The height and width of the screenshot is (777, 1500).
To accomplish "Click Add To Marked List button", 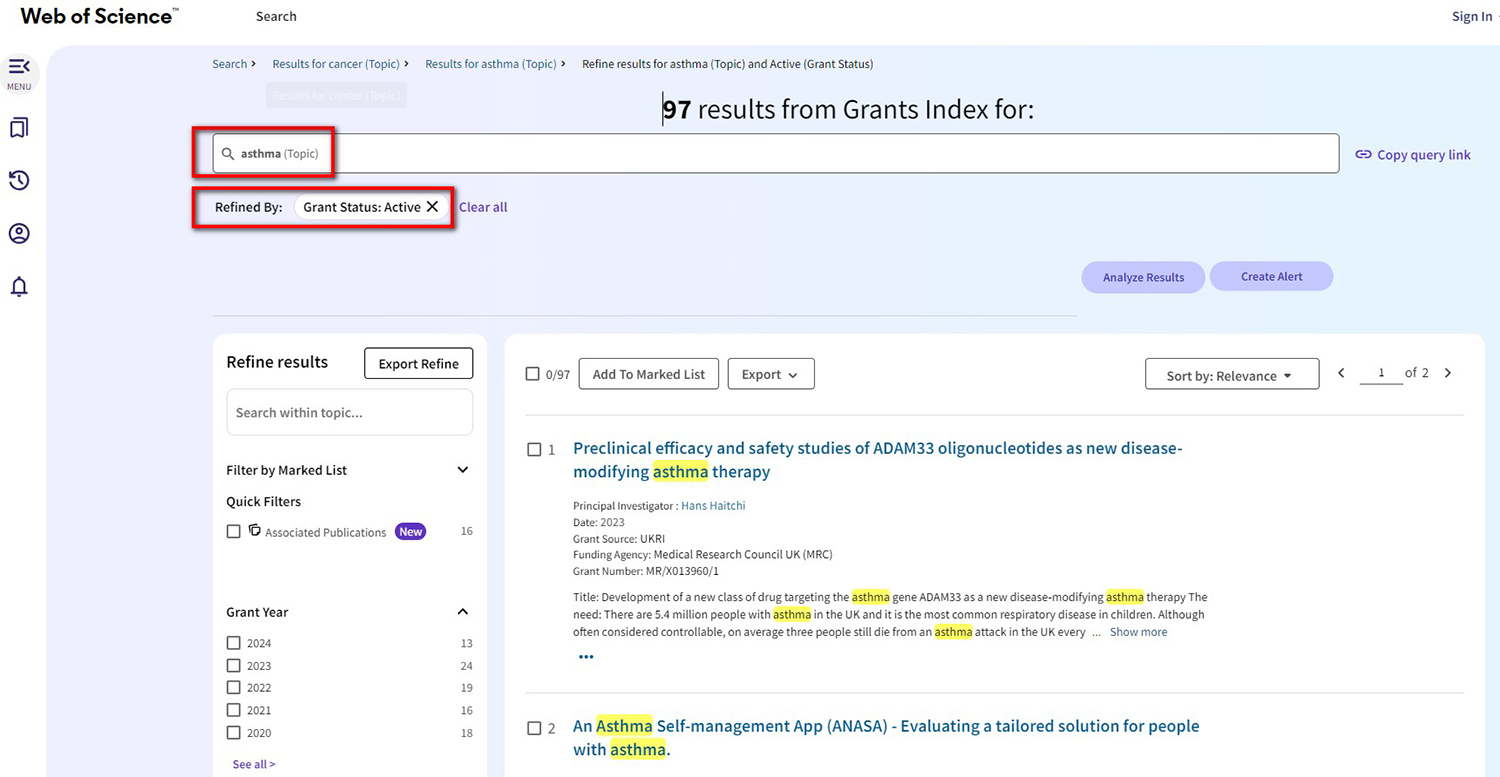I will tap(649, 374).
